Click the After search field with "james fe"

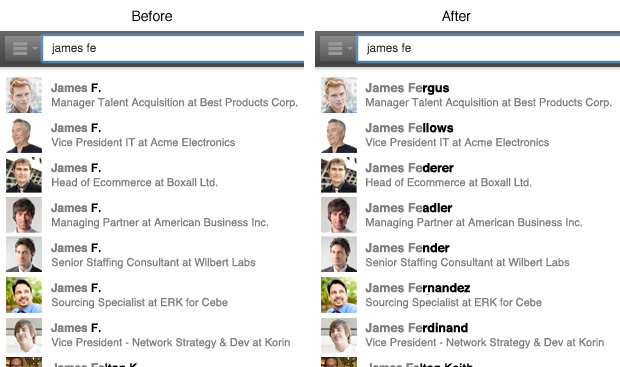pyautogui.click(x=489, y=48)
